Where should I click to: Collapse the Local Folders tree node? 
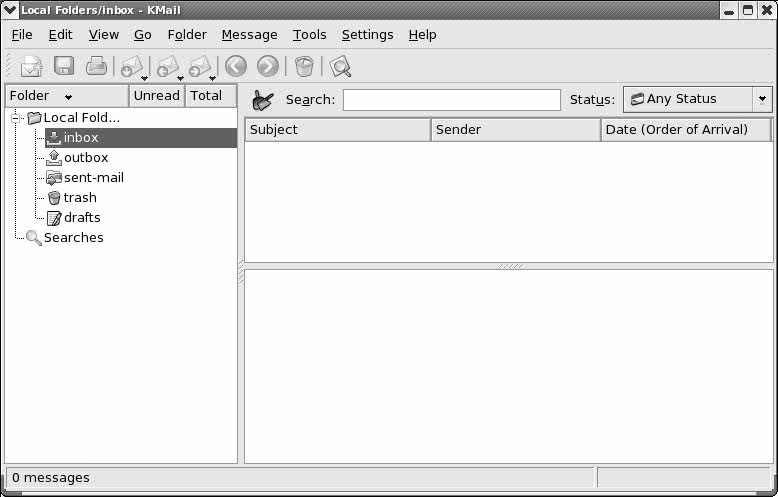(x=15, y=118)
